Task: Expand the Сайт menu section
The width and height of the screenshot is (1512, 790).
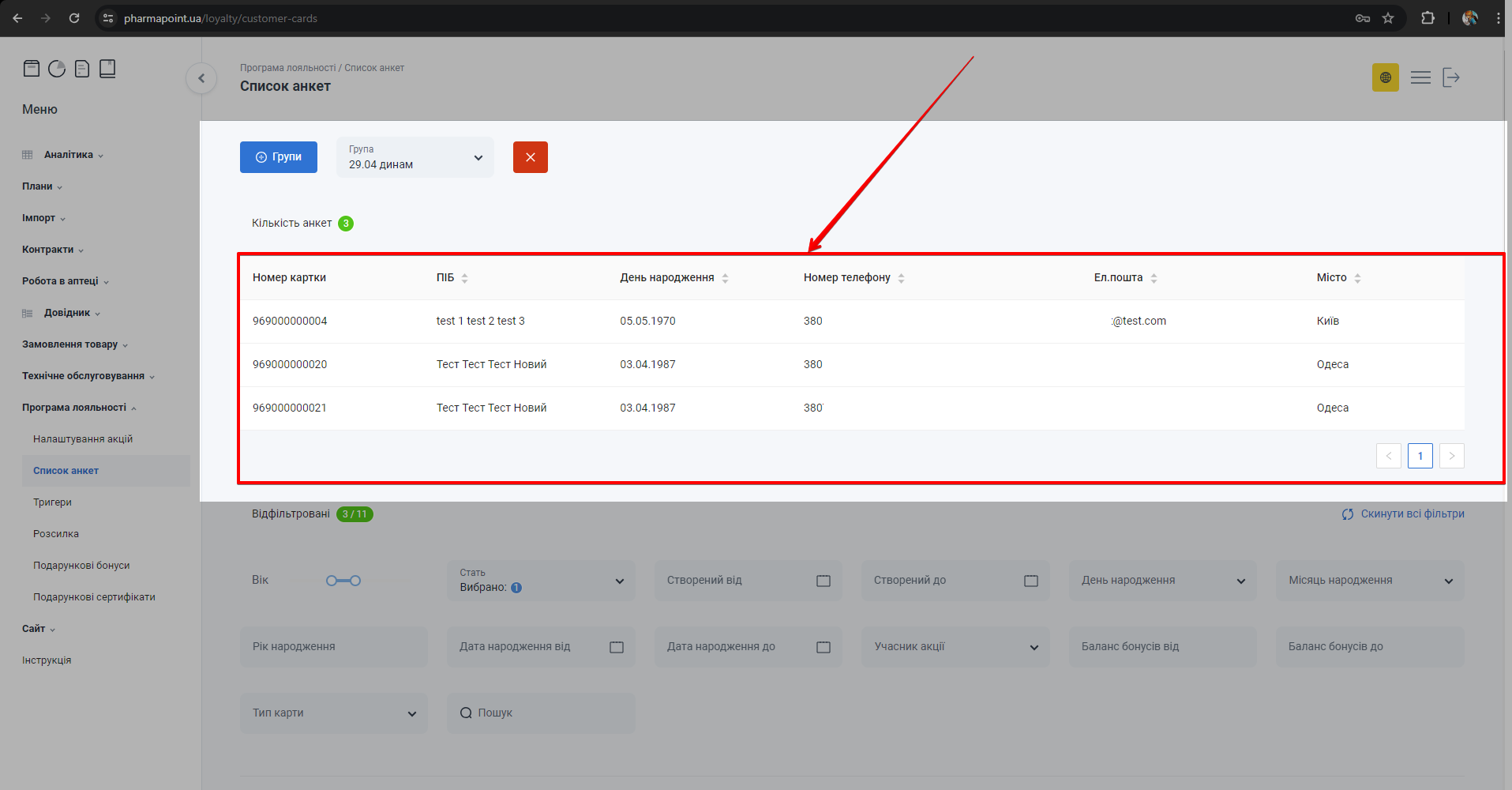Action: coord(39,629)
